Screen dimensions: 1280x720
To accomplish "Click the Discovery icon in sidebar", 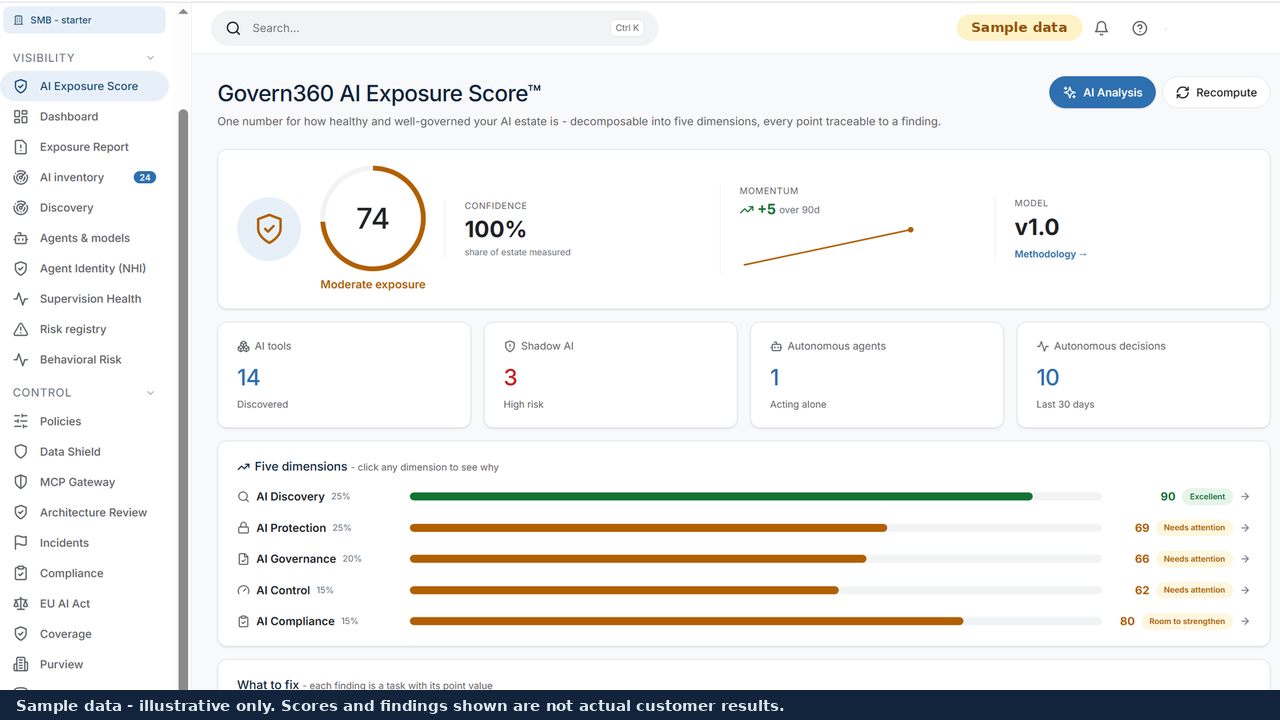I will click(x=20, y=208).
